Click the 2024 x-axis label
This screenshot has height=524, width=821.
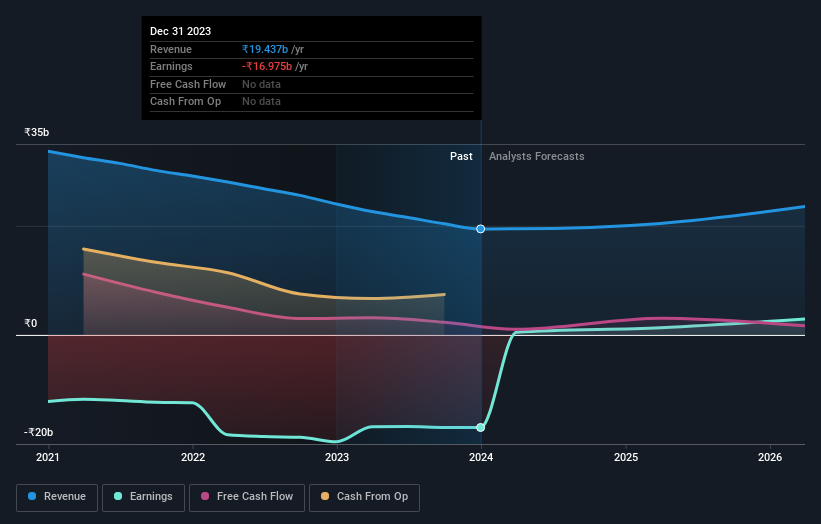[x=481, y=457]
